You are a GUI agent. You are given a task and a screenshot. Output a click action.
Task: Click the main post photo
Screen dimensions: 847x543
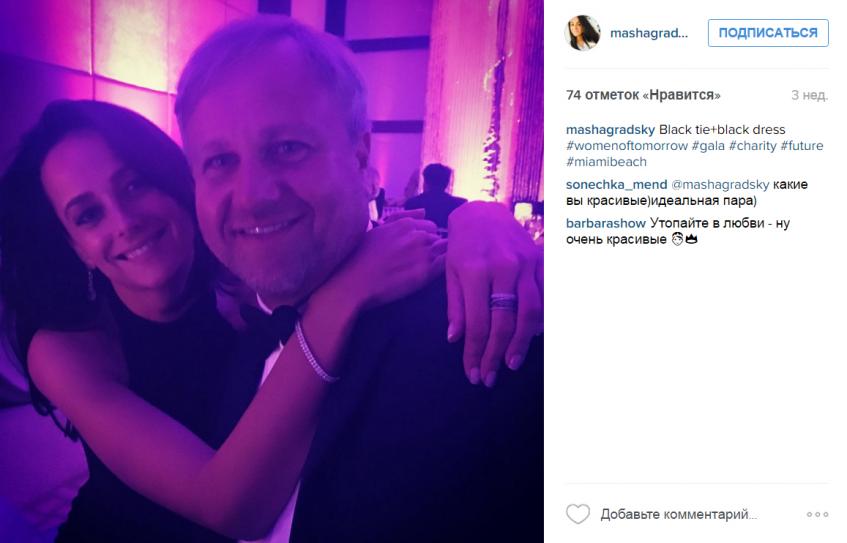[272, 271]
